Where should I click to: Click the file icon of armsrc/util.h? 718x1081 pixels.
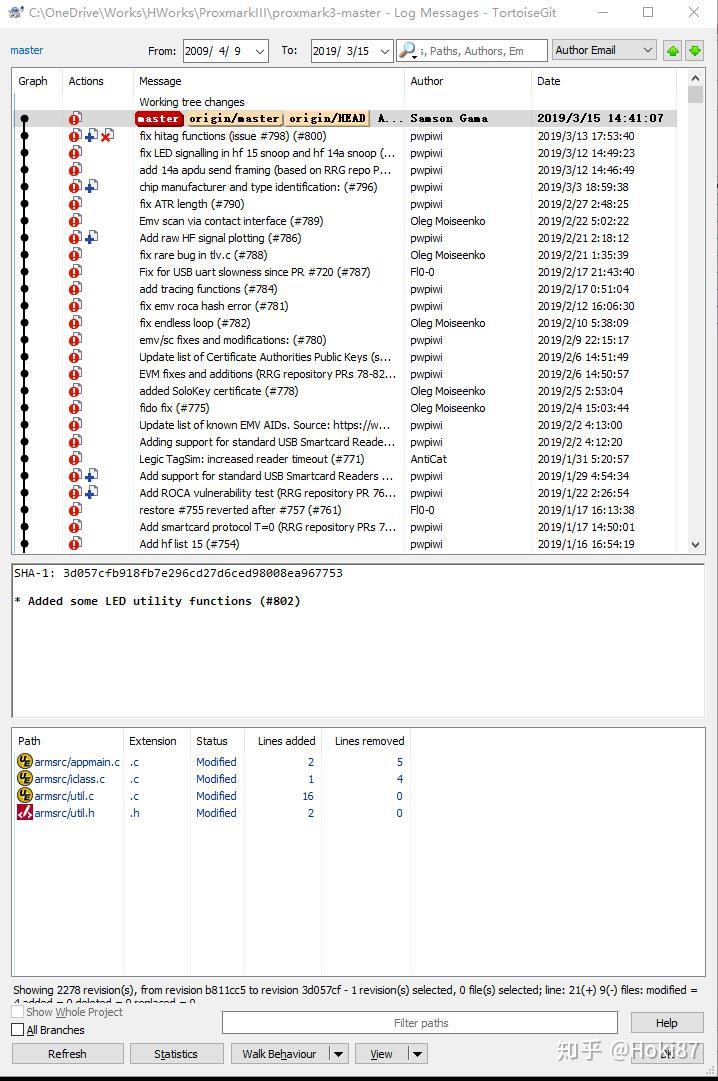25,813
